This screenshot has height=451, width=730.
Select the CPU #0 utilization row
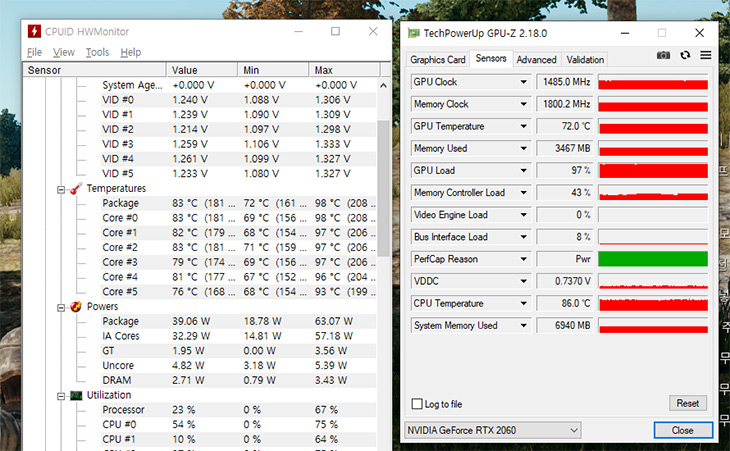(238, 424)
